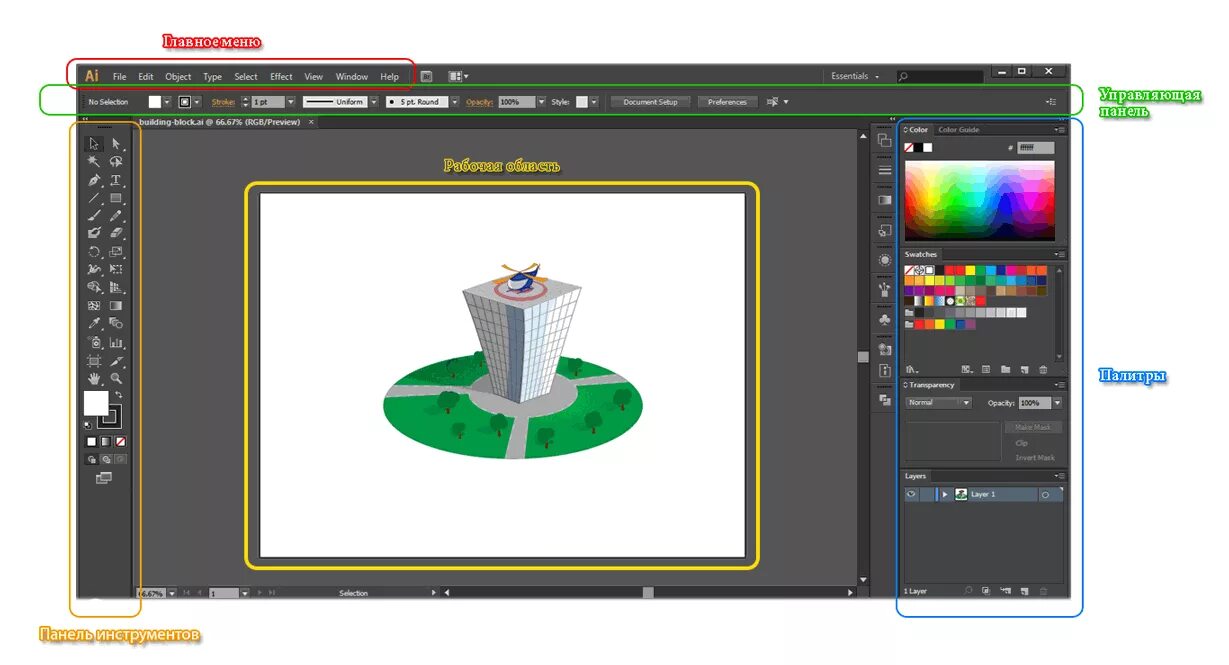
Task: Select the Paintbrush tool
Action: click(94, 216)
